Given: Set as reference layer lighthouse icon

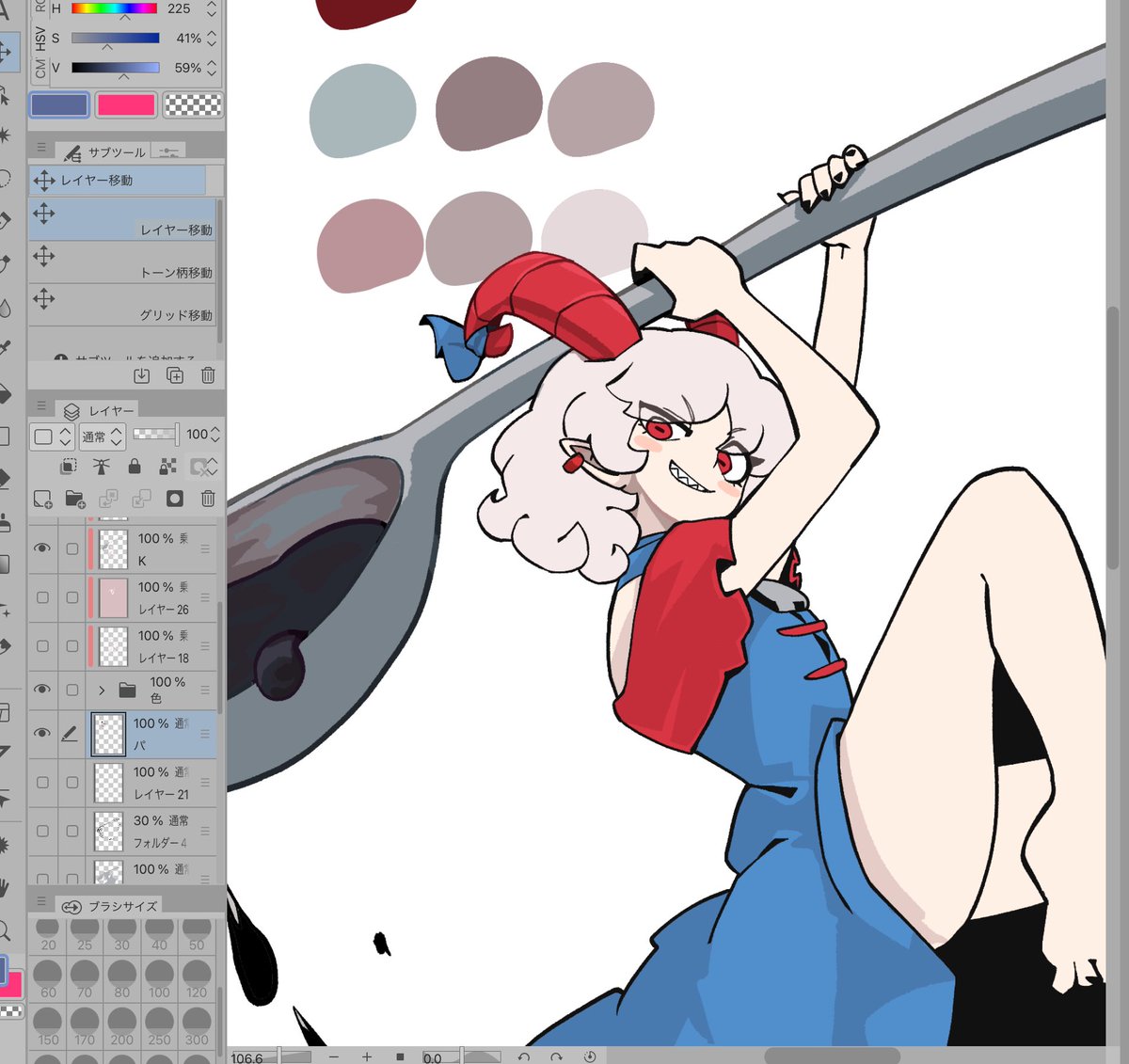Looking at the screenshot, I should 102,467.
